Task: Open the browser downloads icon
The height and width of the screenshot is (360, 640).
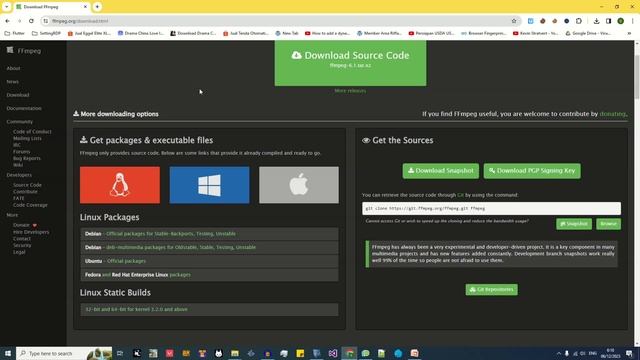Action: pyautogui.click(x=596, y=21)
